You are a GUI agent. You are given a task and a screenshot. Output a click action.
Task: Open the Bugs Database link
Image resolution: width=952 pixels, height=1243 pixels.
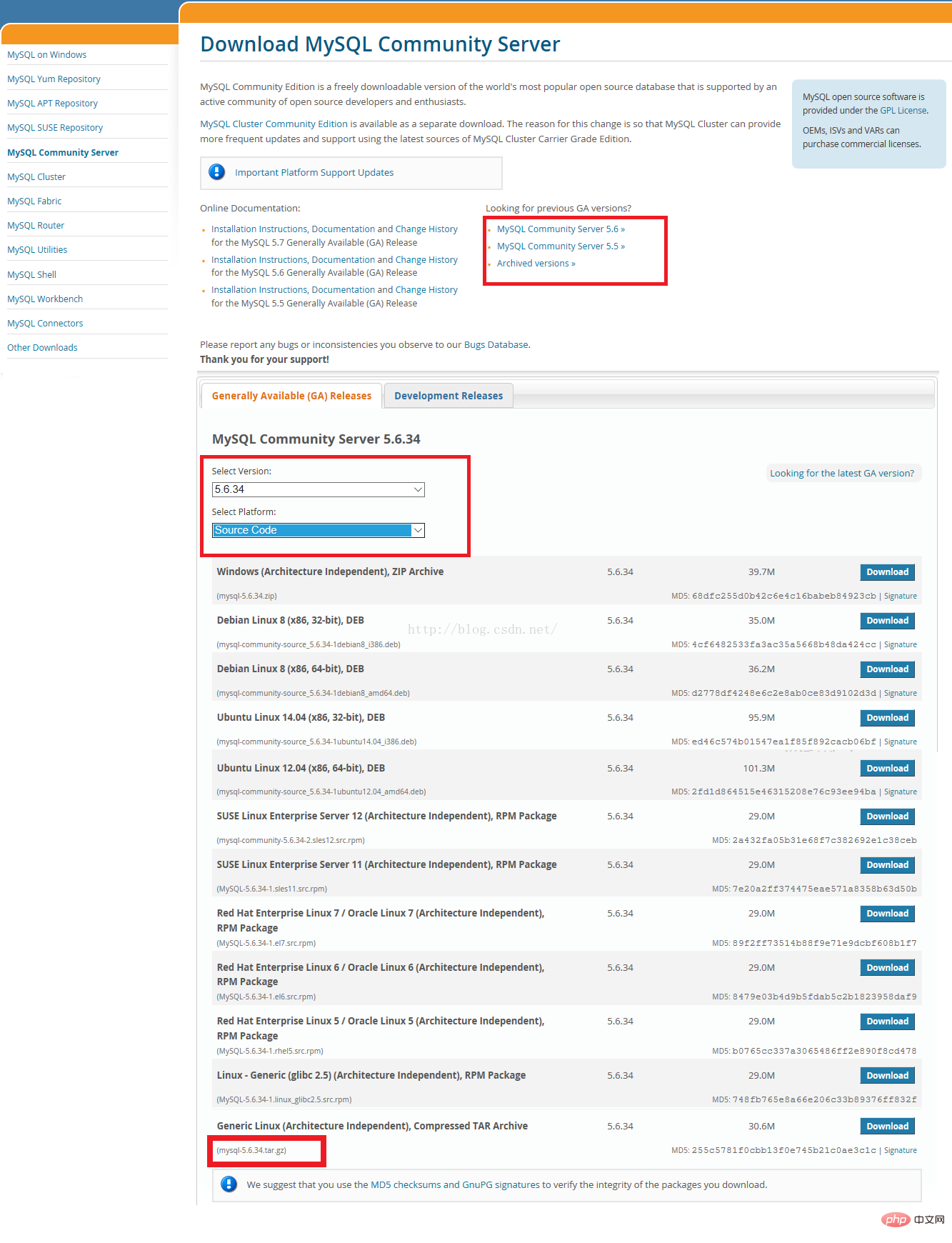click(x=496, y=345)
